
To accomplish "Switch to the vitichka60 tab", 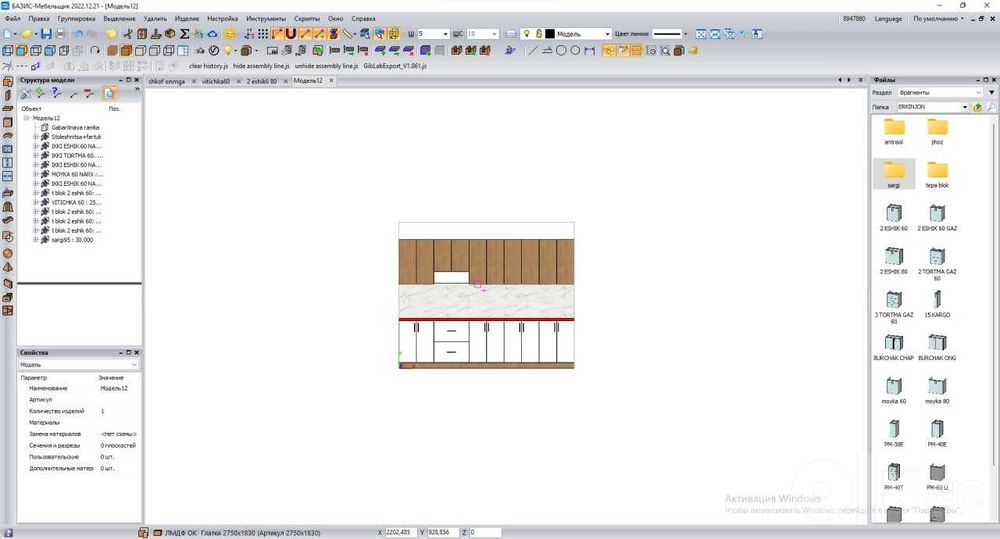I will (216, 82).
